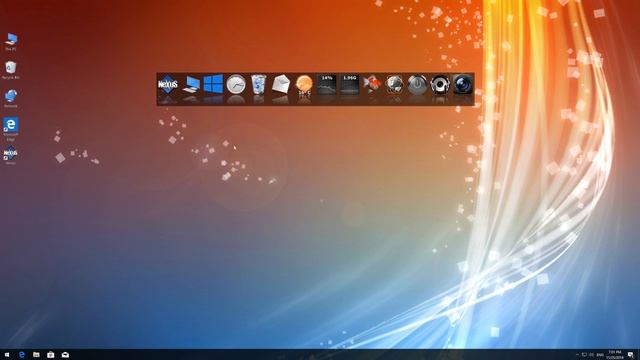640x360 pixels.
Task: Click the CPU usage meter in the dock
Action: tap(327, 84)
